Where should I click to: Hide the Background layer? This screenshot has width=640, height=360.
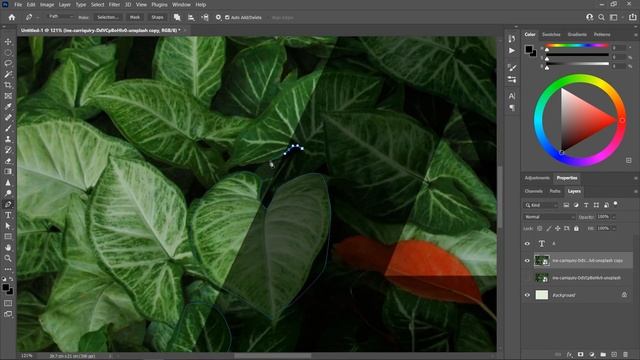(x=527, y=295)
